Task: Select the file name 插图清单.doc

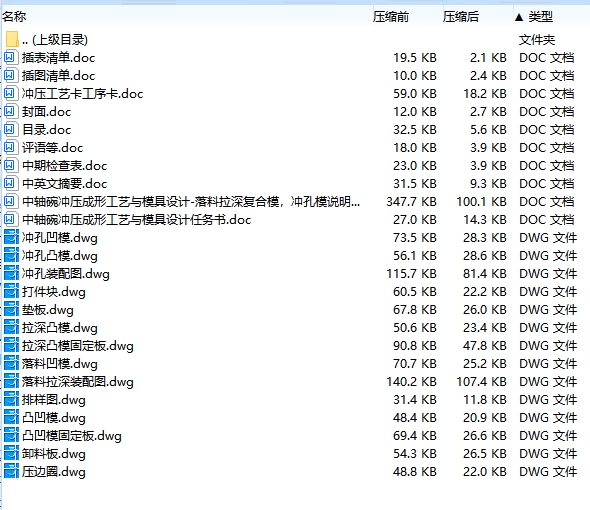Action: [58, 76]
